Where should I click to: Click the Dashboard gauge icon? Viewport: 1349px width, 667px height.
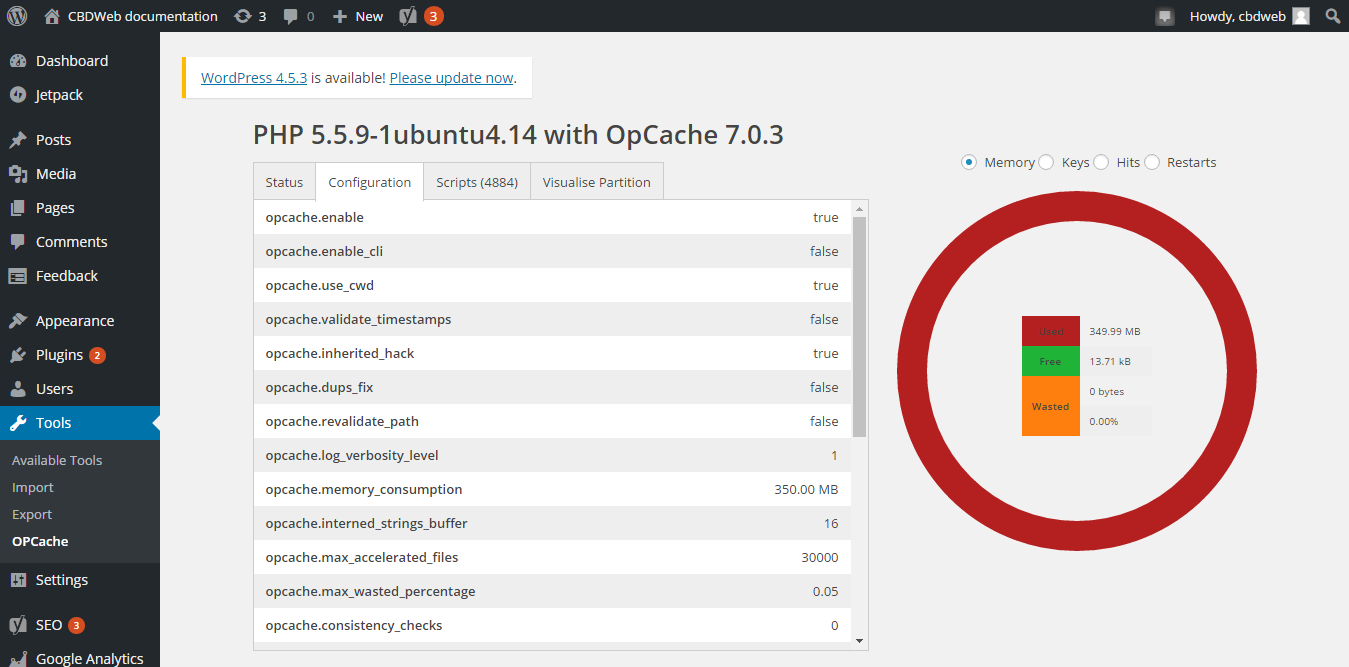(18, 61)
